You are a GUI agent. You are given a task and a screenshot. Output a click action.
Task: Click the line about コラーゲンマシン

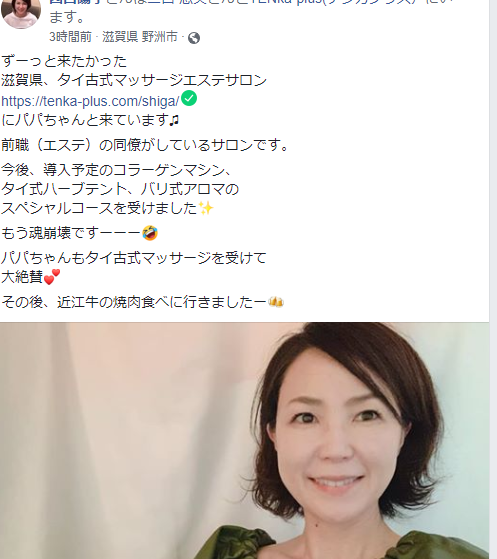click(117, 170)
